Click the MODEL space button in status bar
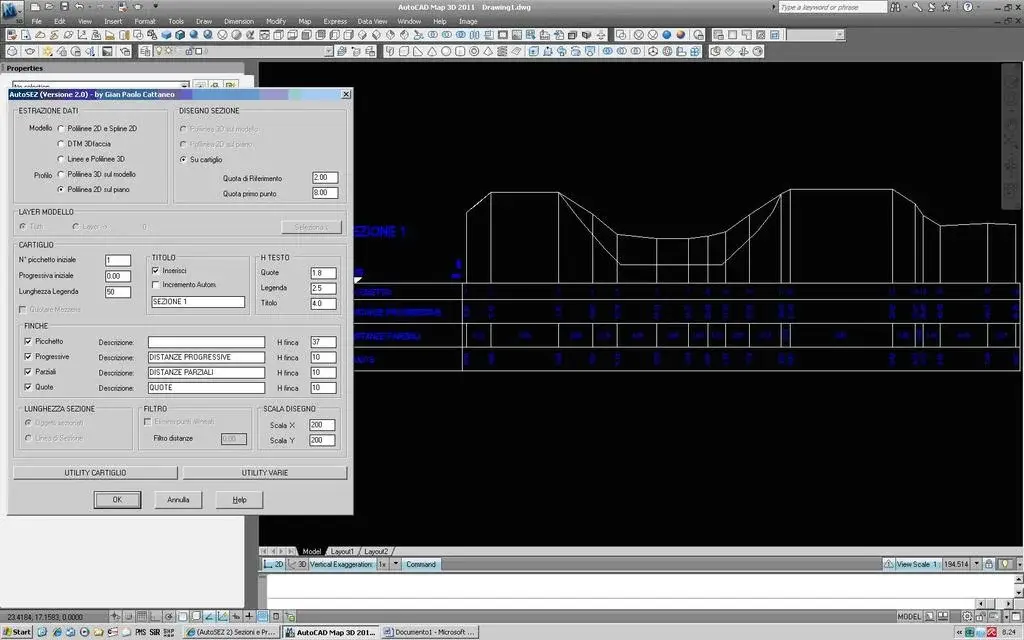1024x640 pixels. pos(909,616)
